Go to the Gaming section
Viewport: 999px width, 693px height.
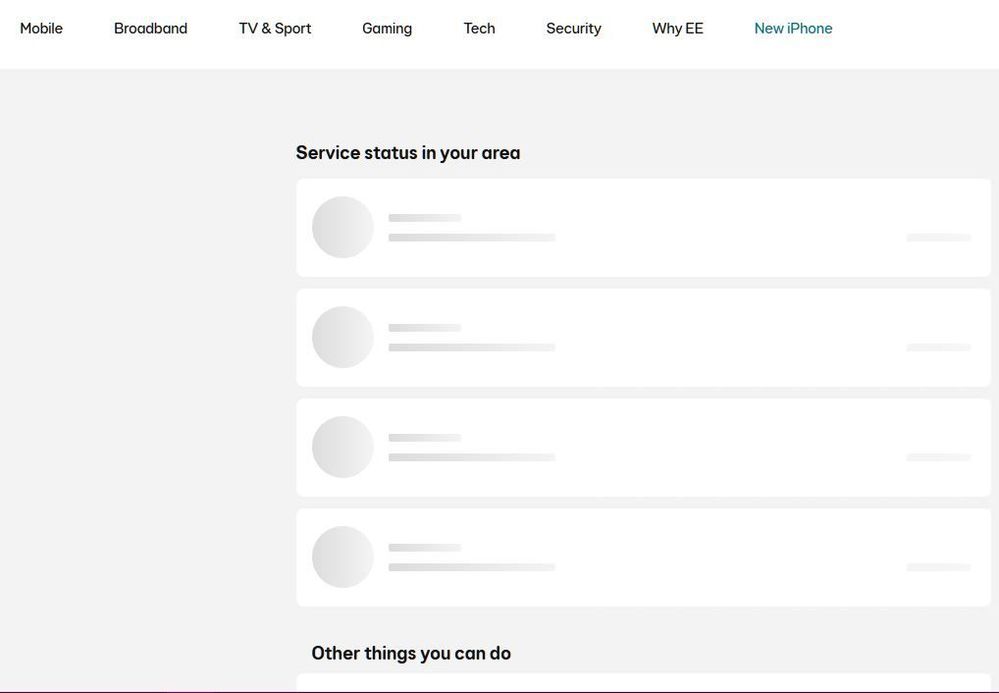point(387,28)
